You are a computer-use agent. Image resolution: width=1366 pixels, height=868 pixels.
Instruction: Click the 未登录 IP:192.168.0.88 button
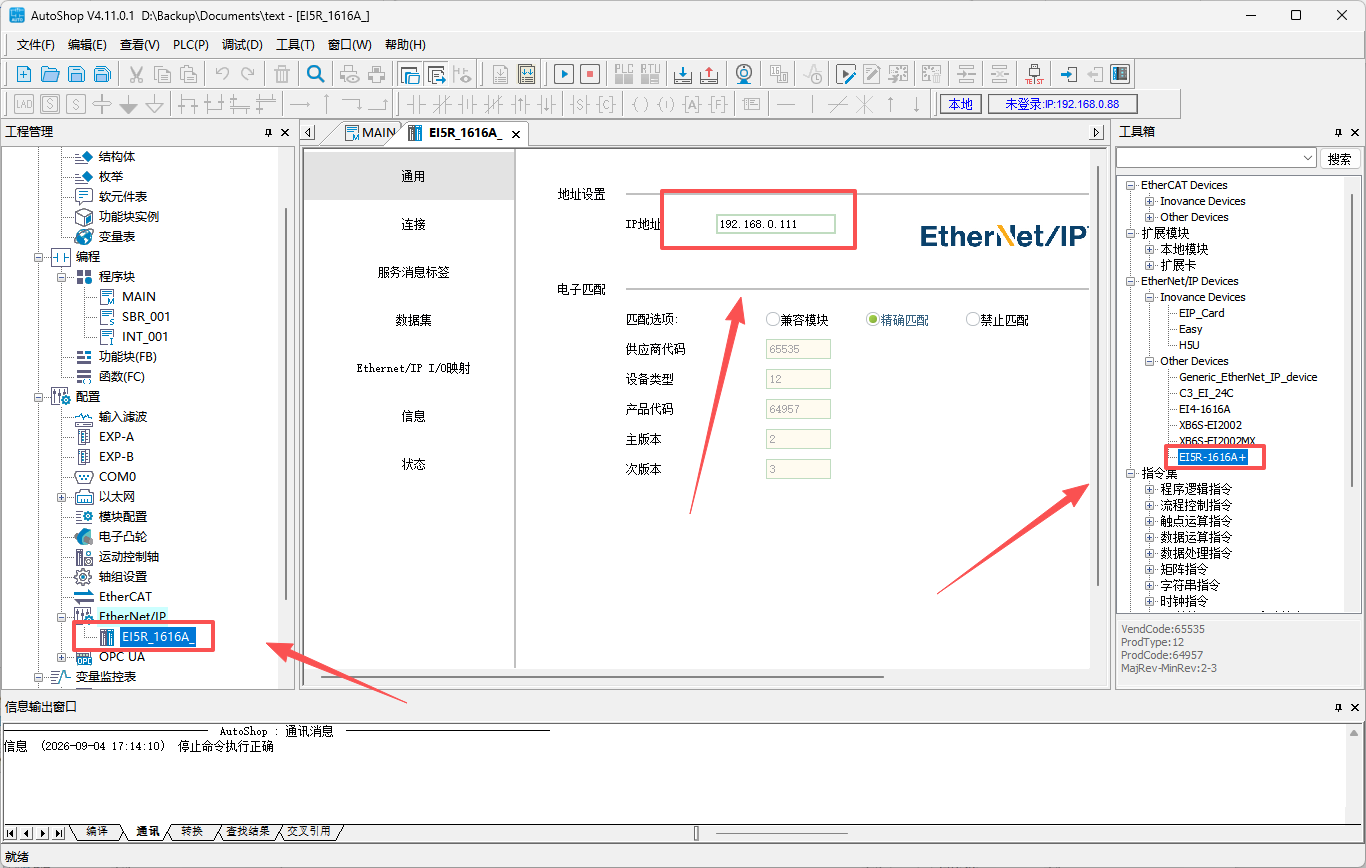pyautogui.click(x=1062, y=104)
